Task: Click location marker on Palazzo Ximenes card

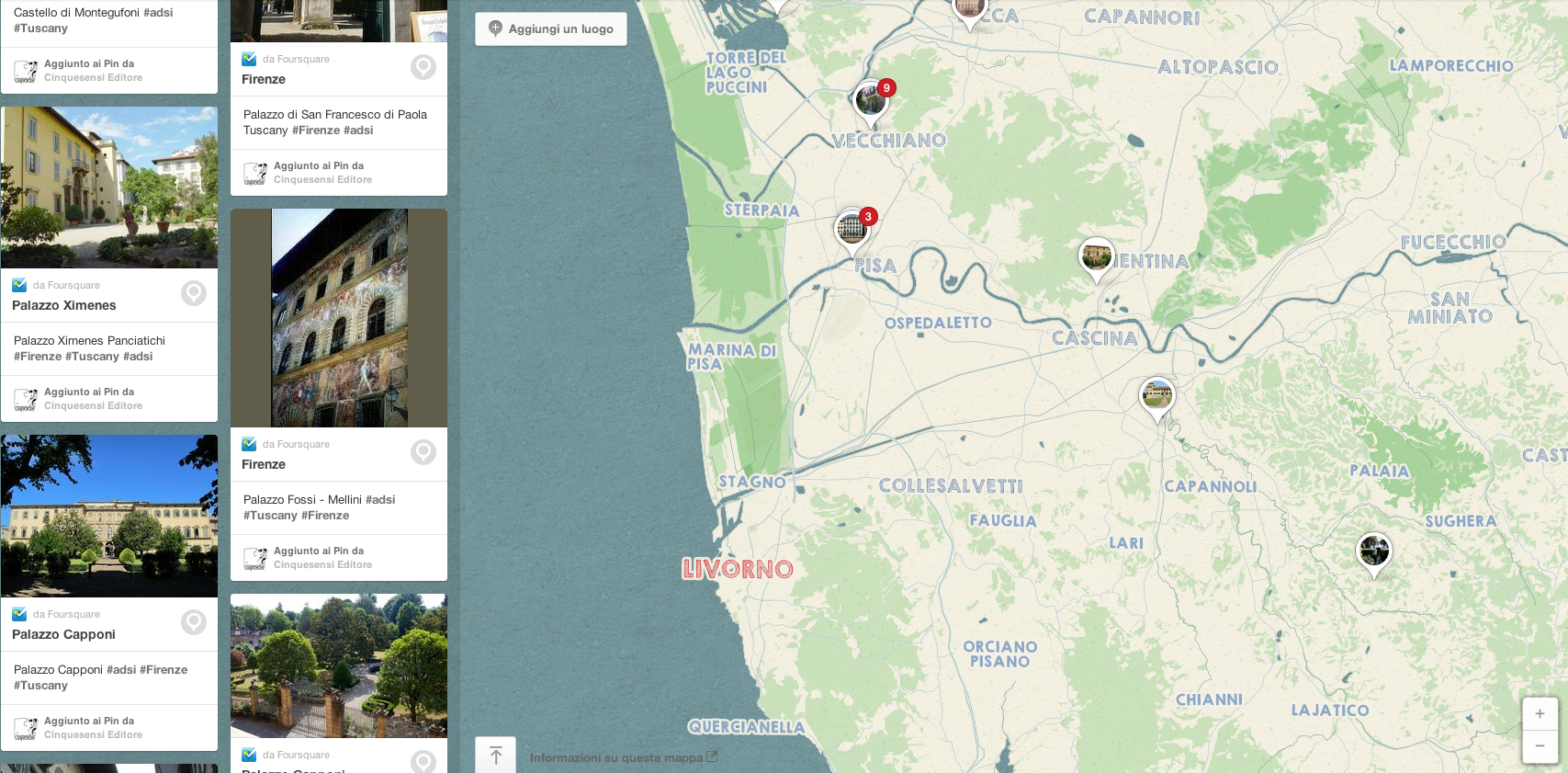Action: click(x=194, y=293)
